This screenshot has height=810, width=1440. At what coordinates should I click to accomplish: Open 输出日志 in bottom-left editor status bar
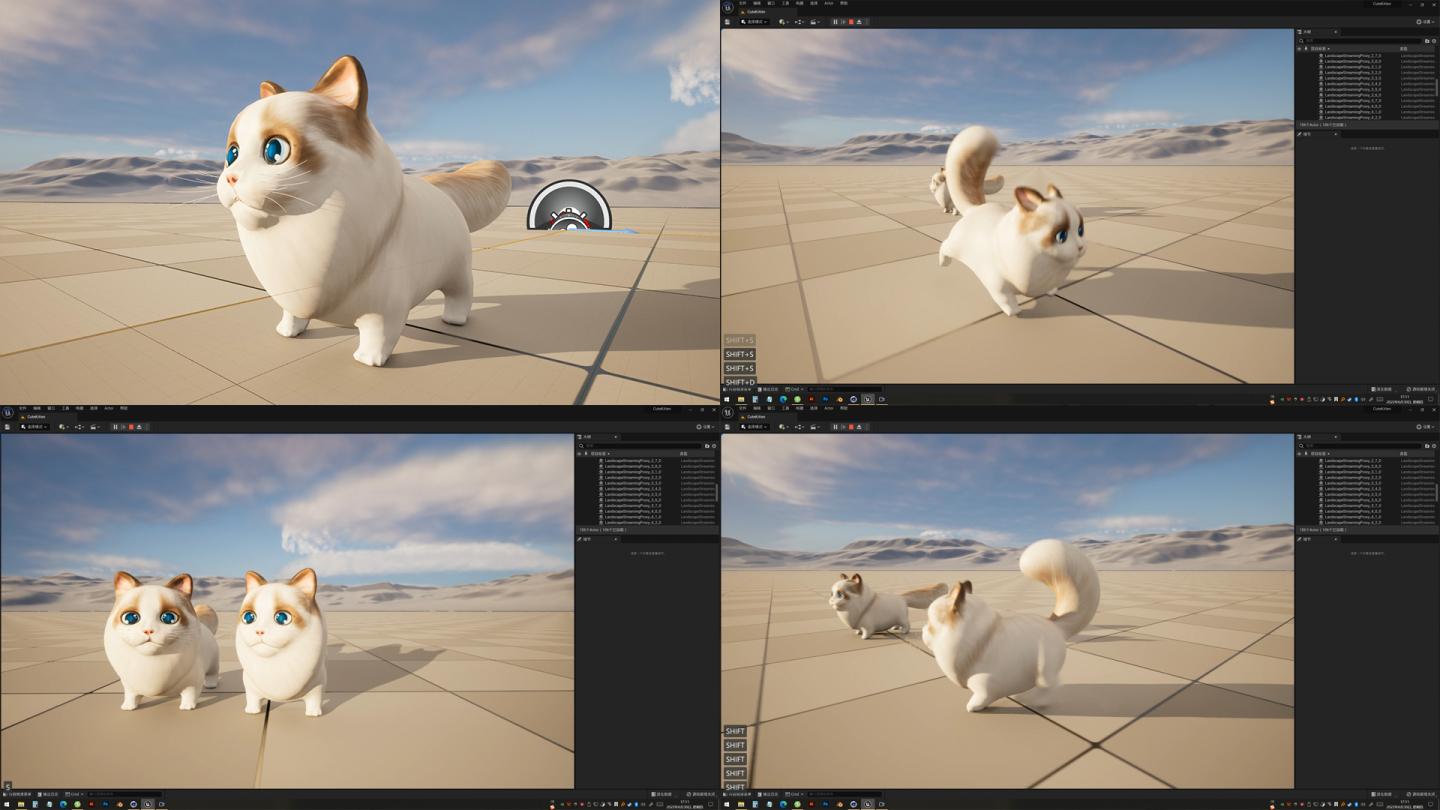48,794
